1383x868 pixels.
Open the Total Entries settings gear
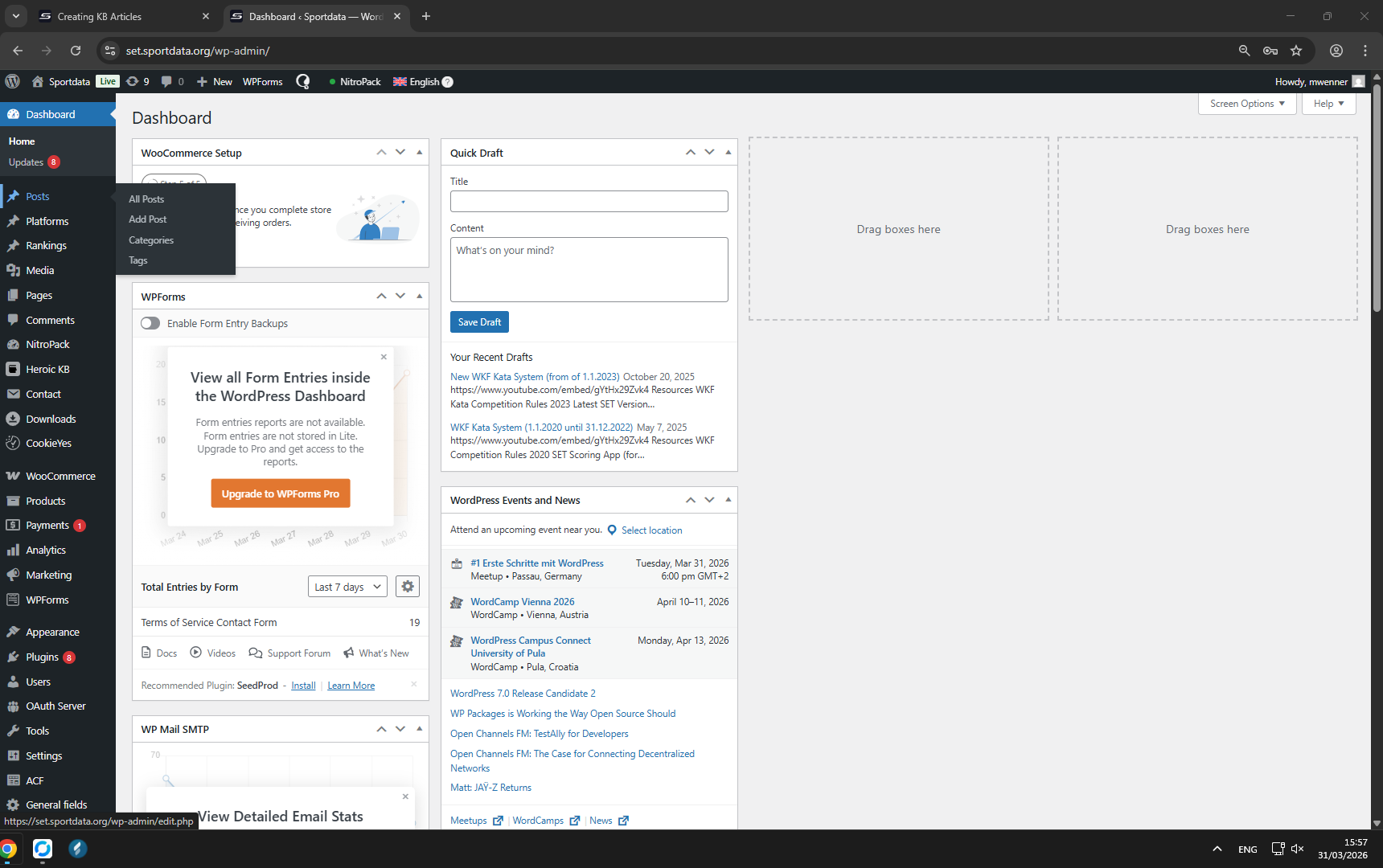pyautogui.click(x=408, y=587)
